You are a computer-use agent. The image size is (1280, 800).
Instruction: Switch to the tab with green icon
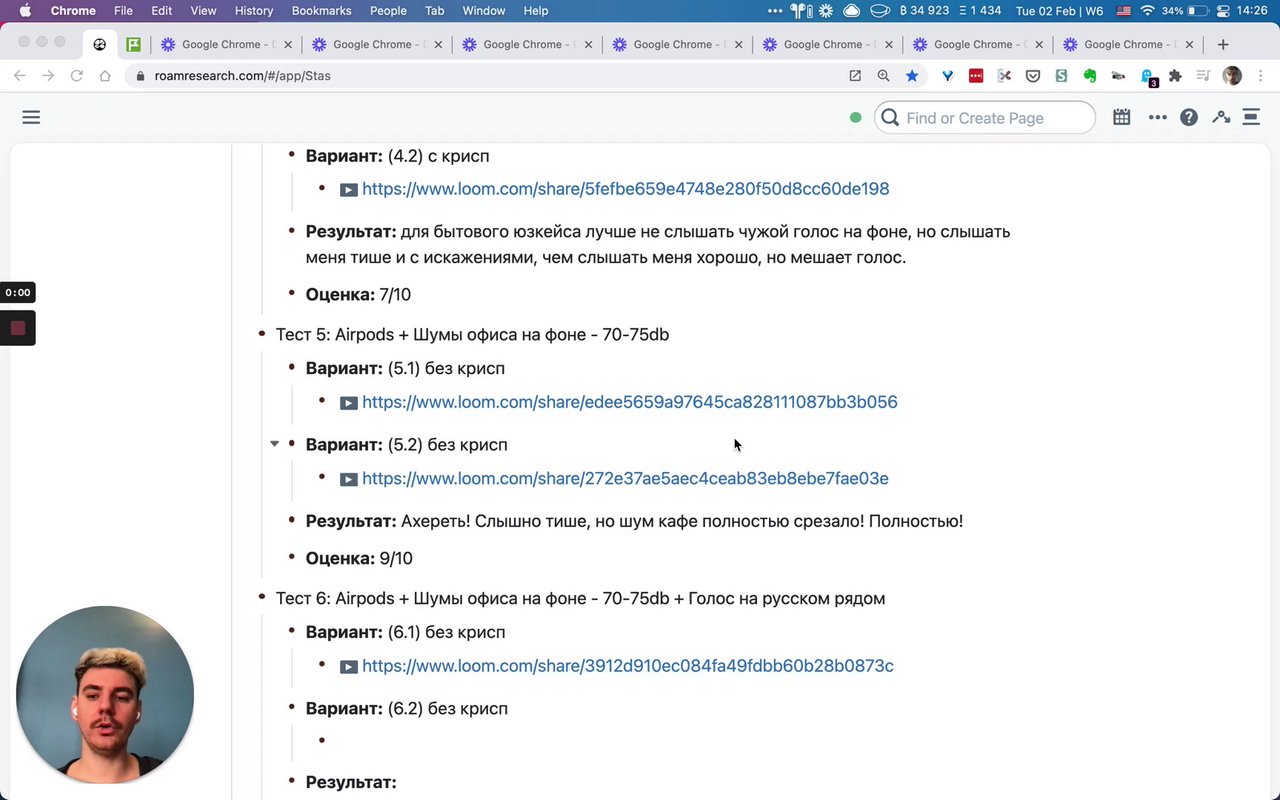tap(133, 44)
